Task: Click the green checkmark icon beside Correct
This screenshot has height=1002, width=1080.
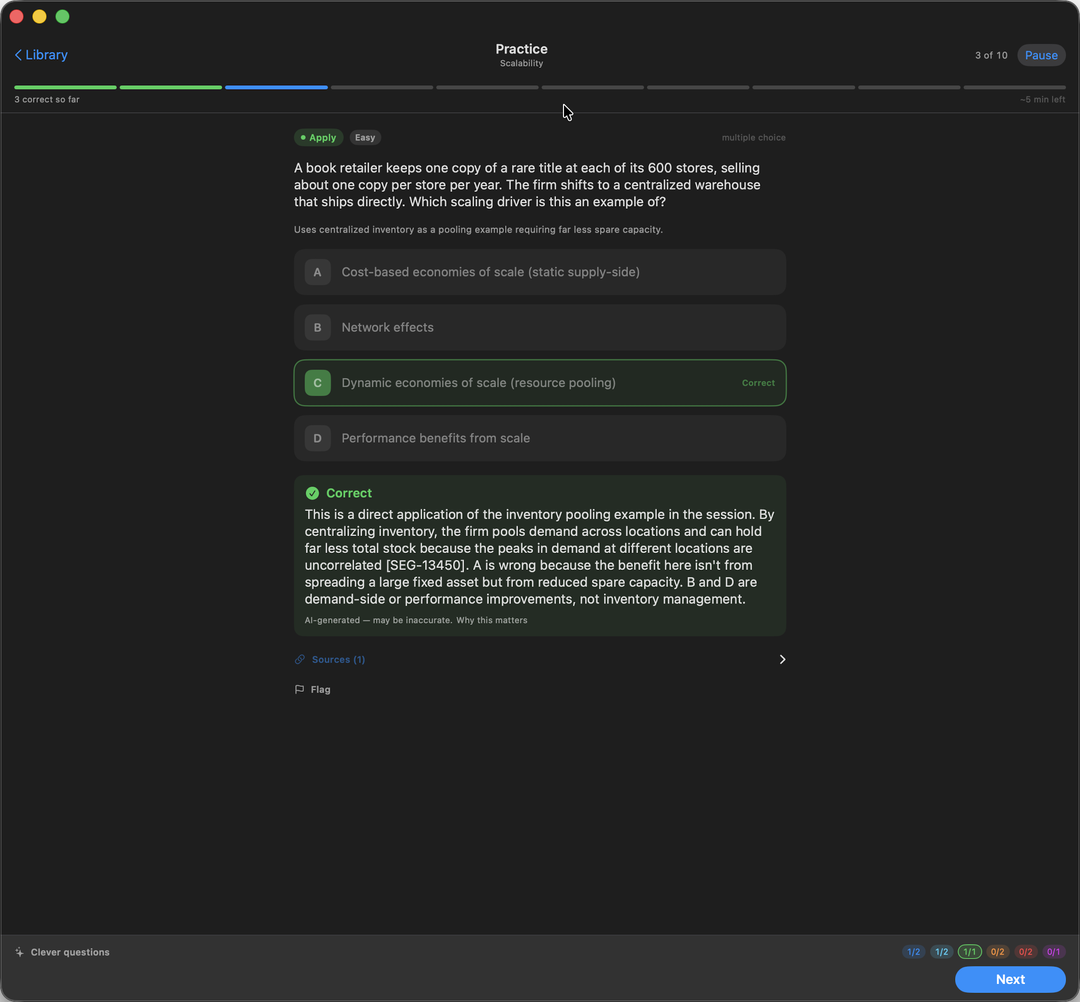Action: click(x=312, y=493)
